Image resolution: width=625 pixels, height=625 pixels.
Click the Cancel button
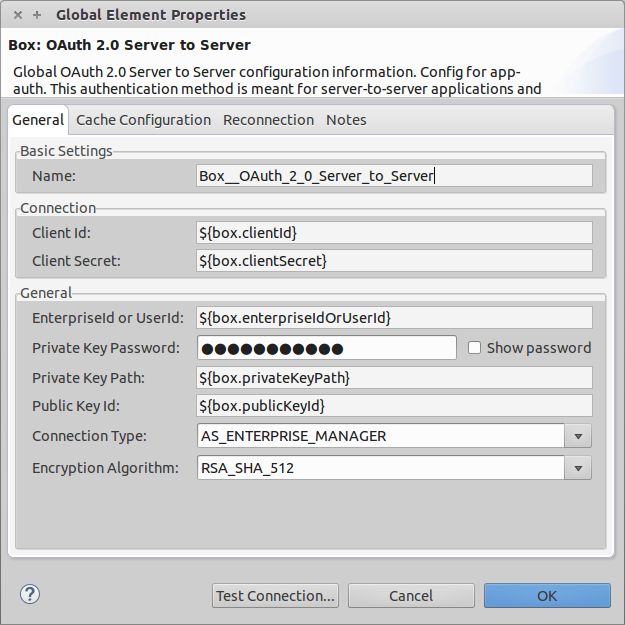(411, 596)
